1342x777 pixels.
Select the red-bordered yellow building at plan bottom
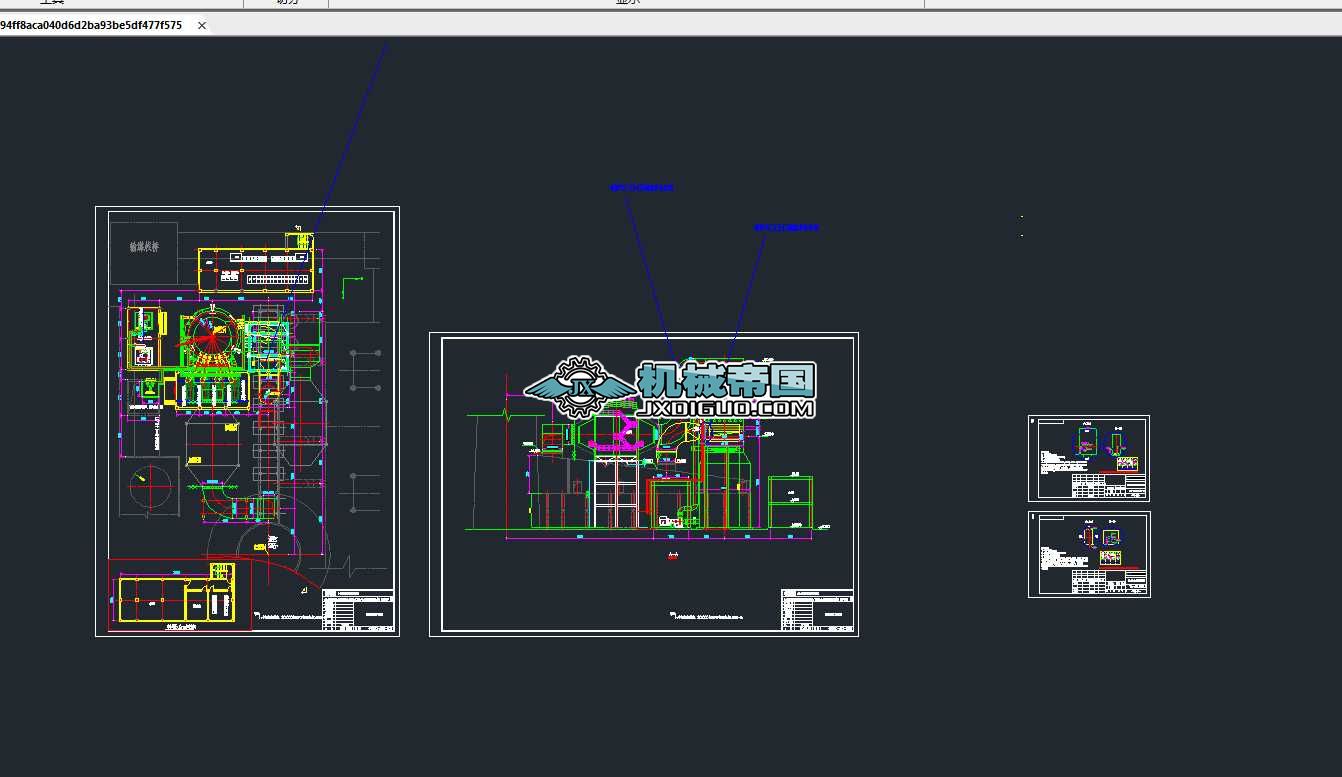click(x=178, y=598)
